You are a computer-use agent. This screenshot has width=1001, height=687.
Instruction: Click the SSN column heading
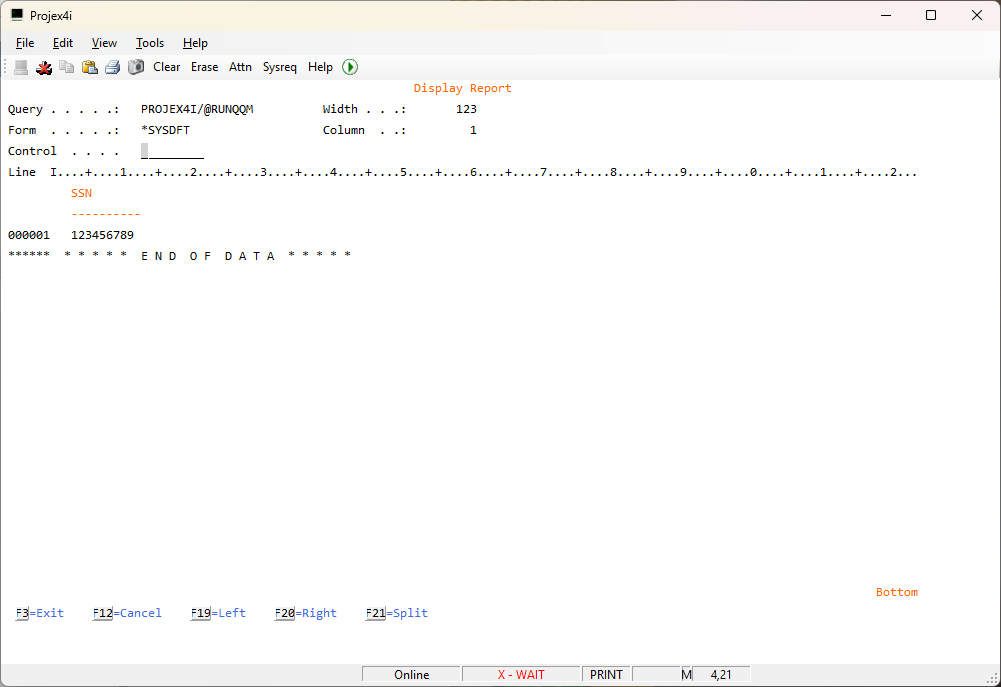coord(81,193)
